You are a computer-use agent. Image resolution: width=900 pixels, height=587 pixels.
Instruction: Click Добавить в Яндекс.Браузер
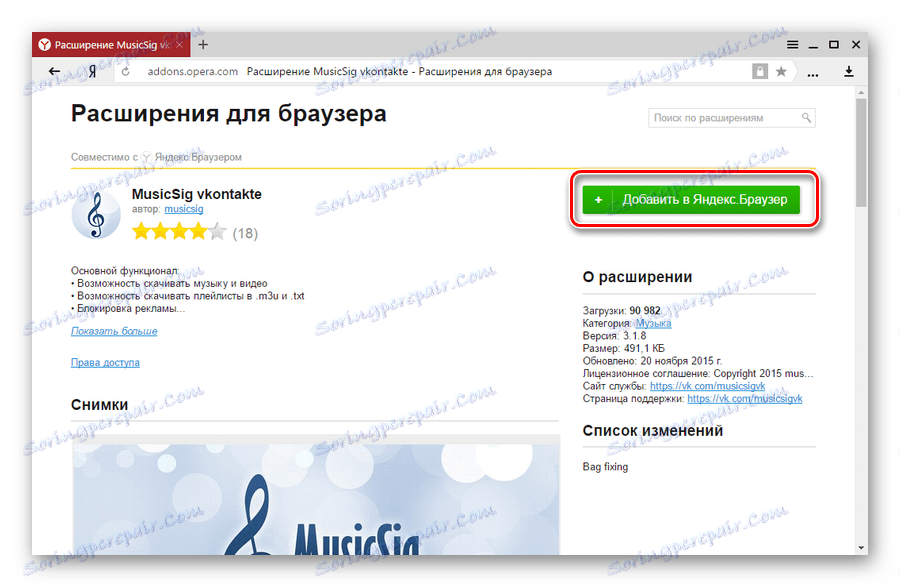point(690,200)
